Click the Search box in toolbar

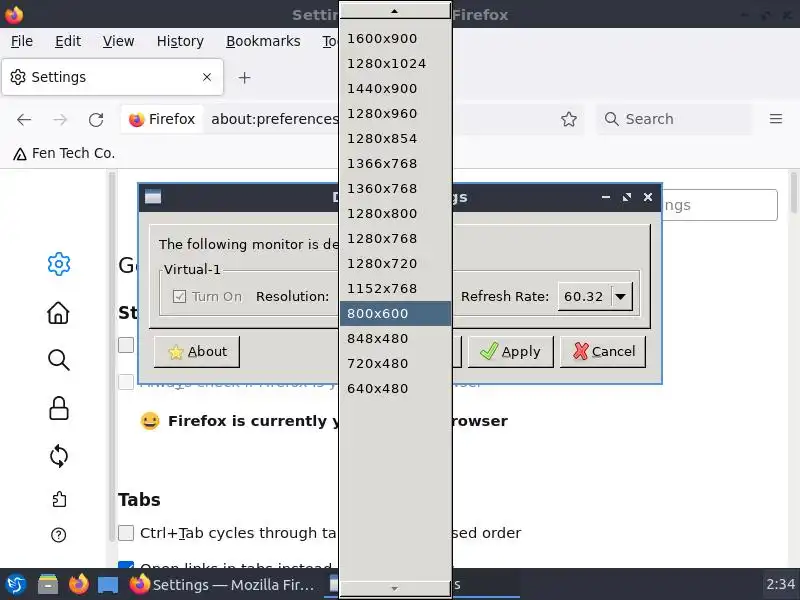coord(674,119)
